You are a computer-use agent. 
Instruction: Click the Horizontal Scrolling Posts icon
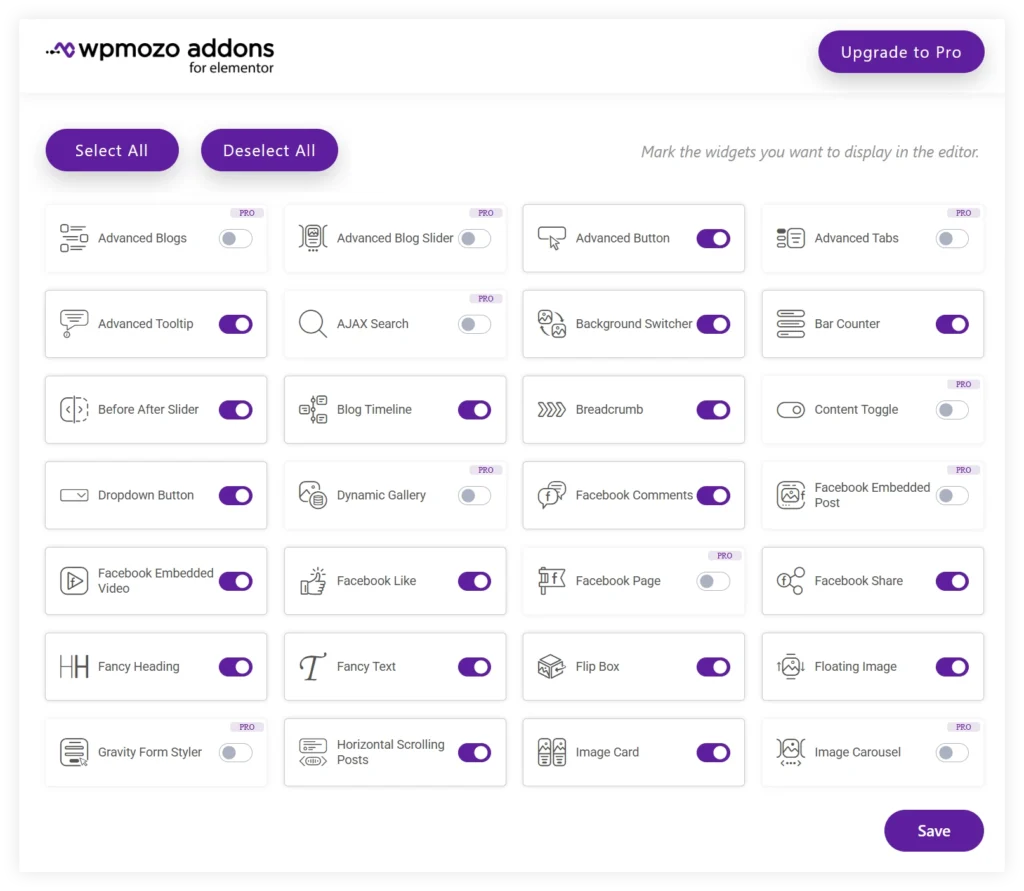pyautogui.click(x=313, y=753)
